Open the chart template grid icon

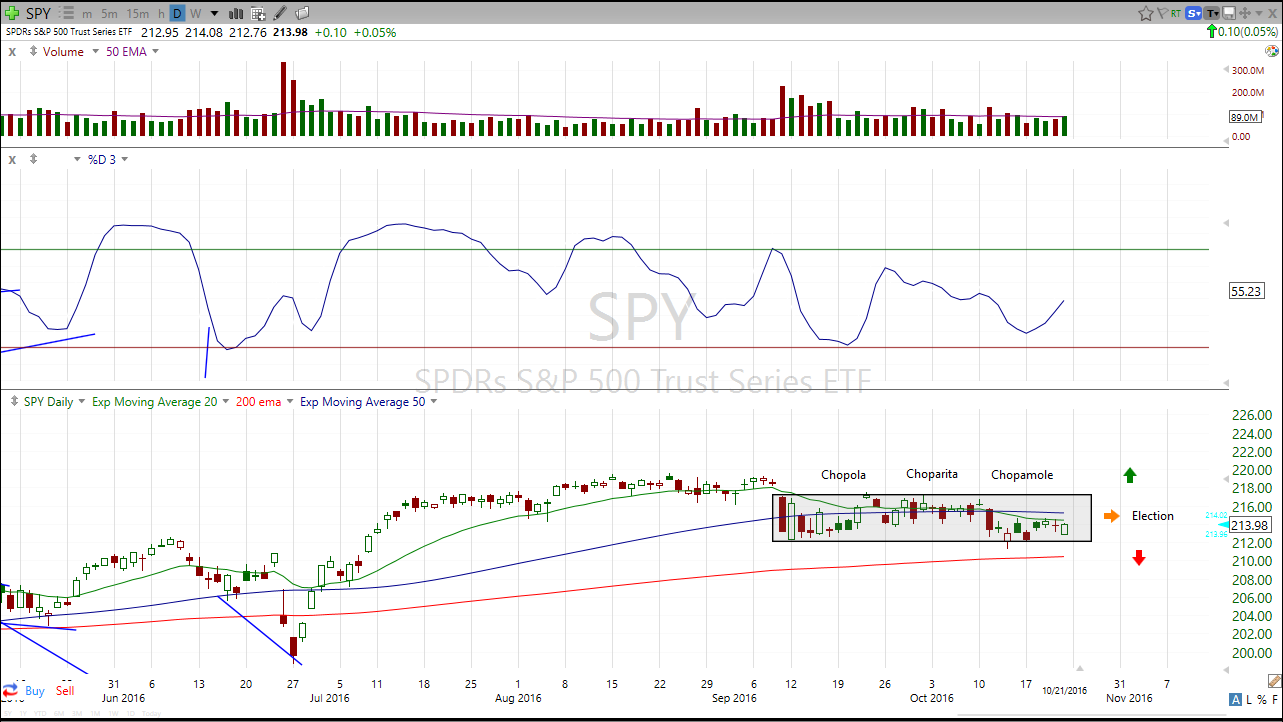point(257,13)
